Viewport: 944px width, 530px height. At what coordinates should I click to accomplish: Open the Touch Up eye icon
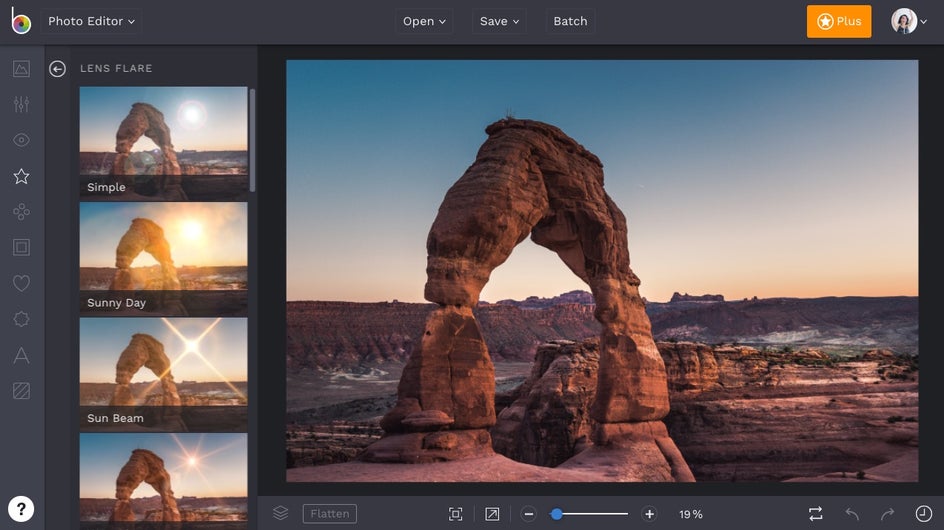point(21,140)
